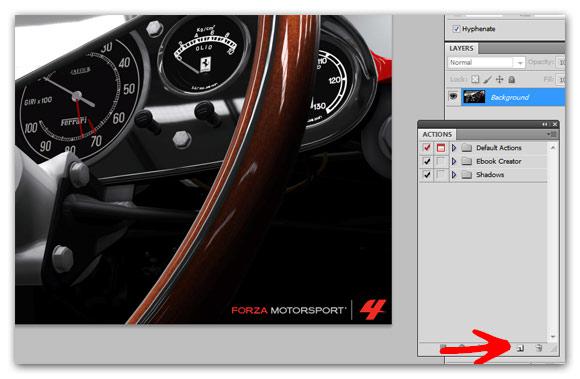
Task: Select the lock transparent pixels icon
Action: coord(475,79)
